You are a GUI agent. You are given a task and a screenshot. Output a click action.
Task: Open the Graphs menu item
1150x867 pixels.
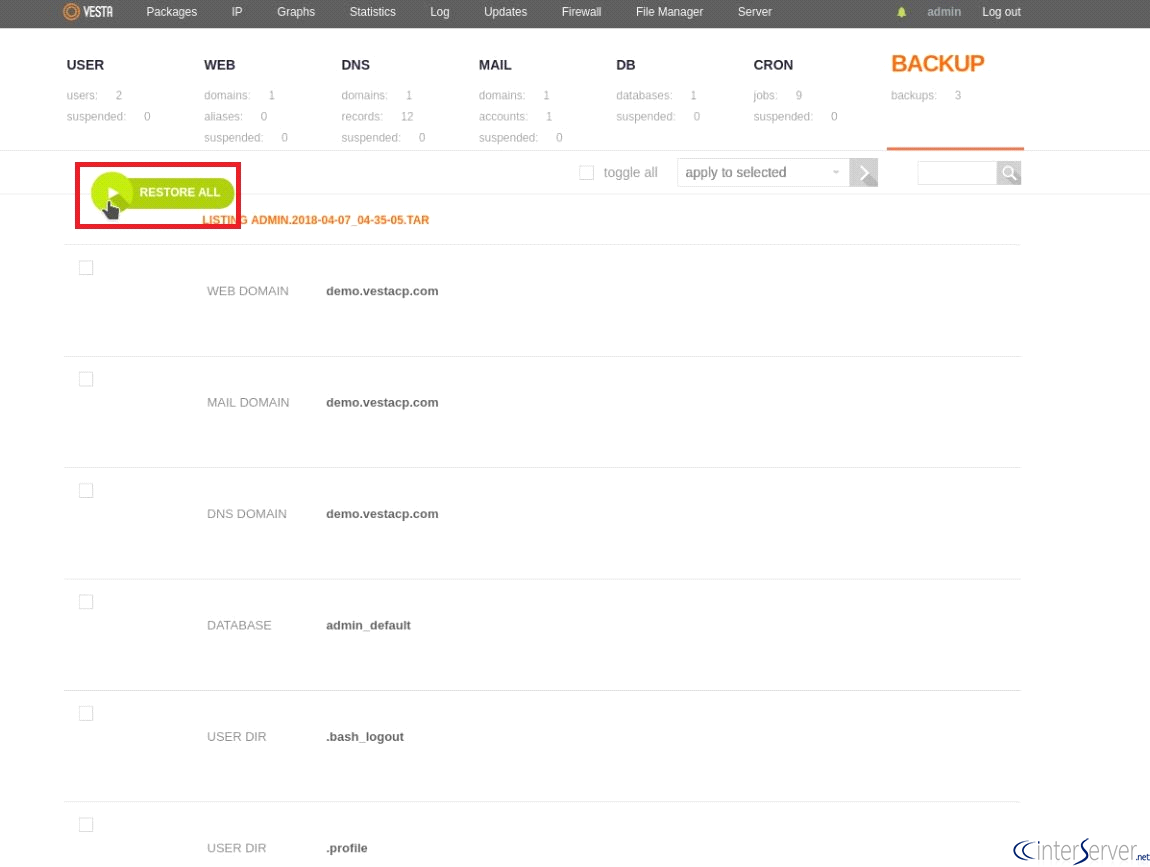[x=296, y=12]
